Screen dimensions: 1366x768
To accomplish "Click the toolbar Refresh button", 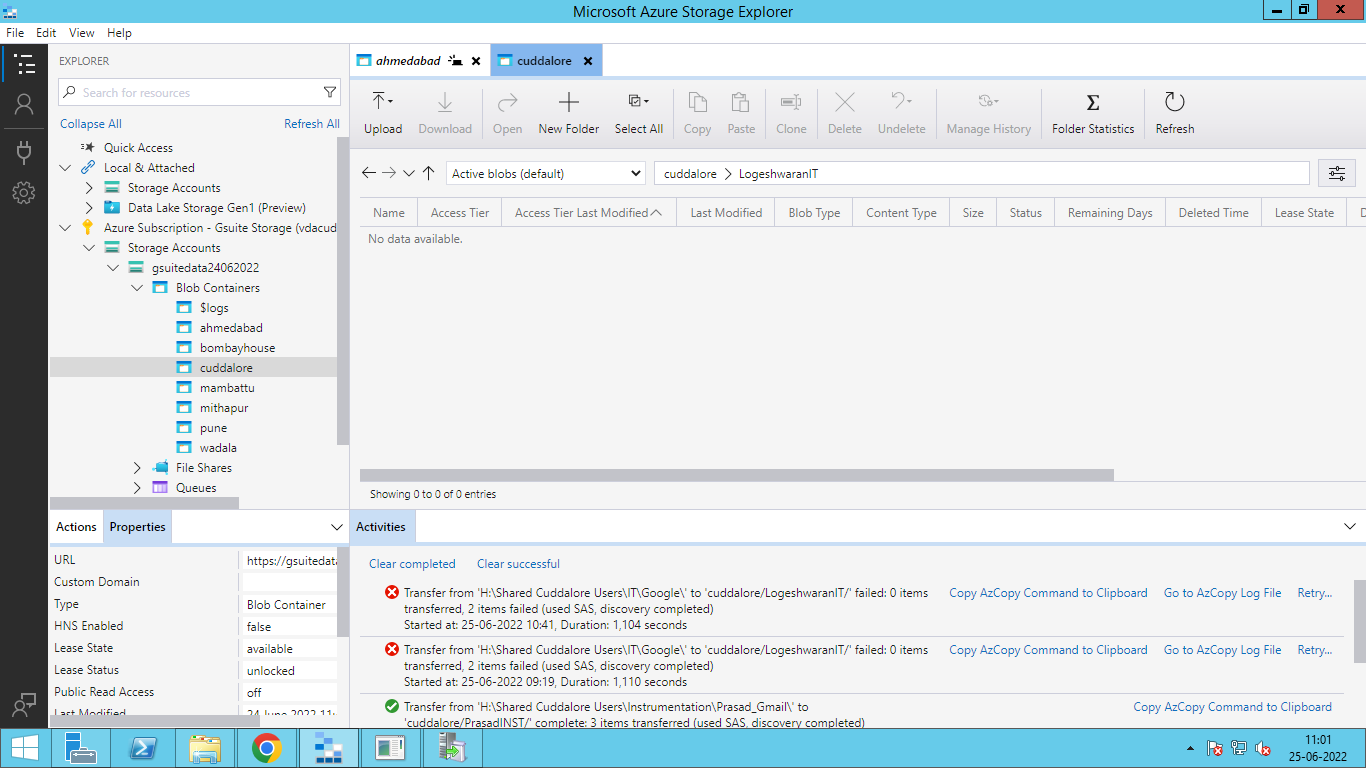I will (x=1175, y=113).
